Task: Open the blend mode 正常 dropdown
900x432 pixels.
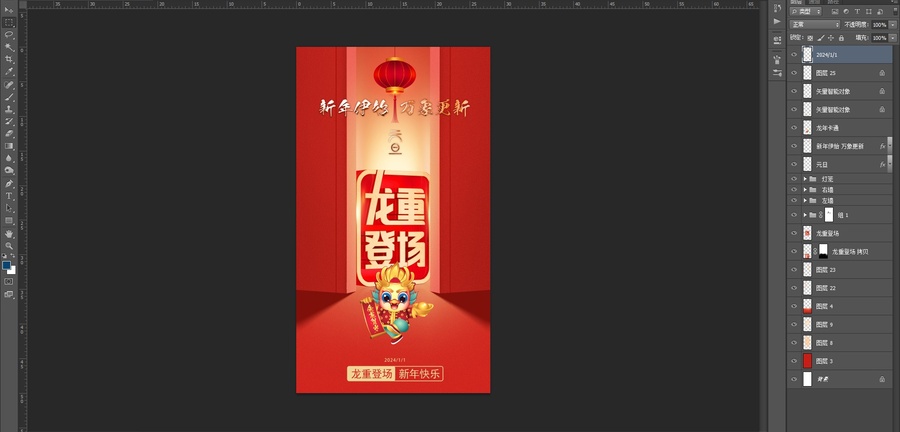Action: click(814, 25)
